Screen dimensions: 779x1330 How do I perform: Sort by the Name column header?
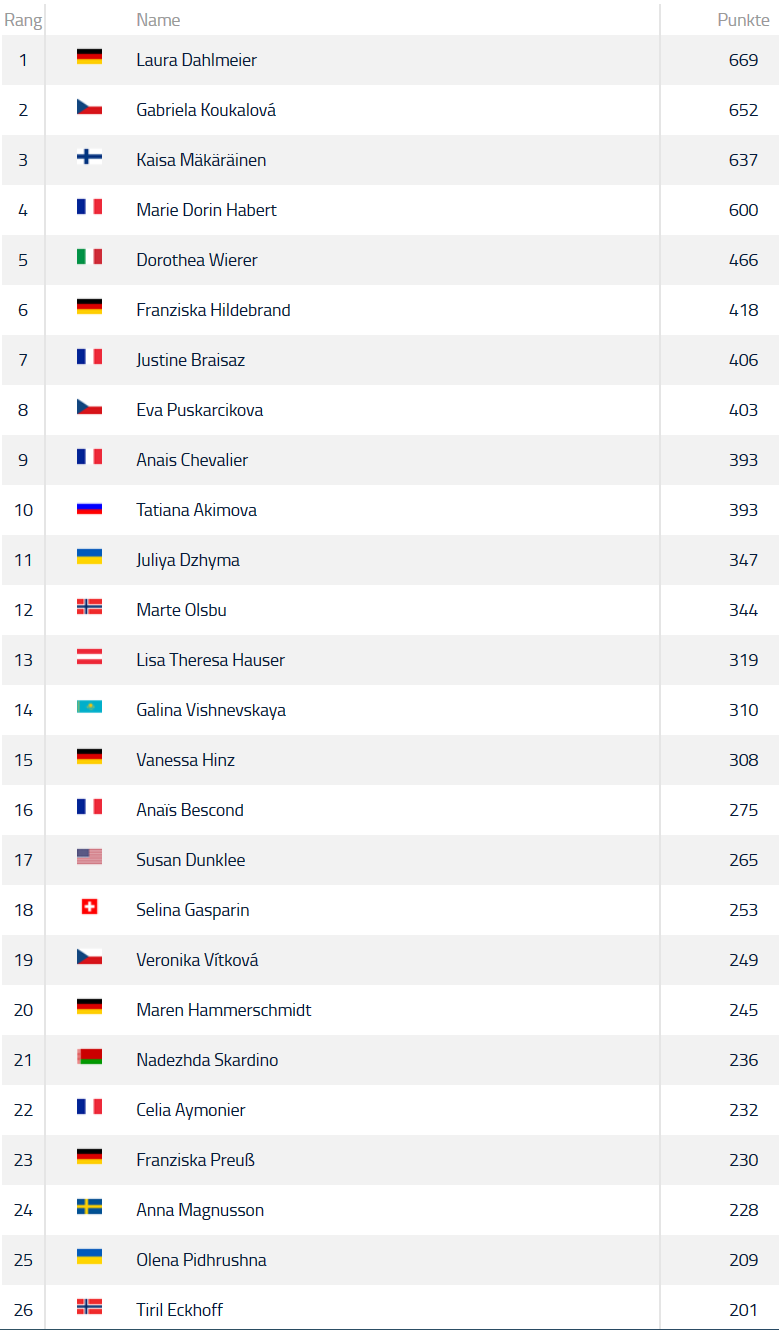[x=158, y=20]
